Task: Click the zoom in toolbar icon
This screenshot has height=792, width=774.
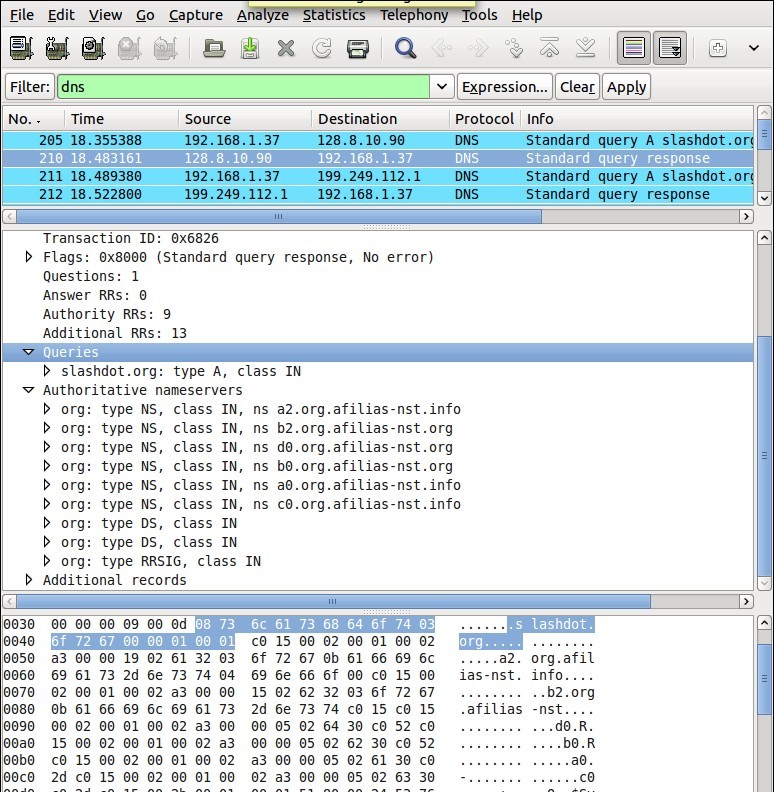Action: pos(718,48)
